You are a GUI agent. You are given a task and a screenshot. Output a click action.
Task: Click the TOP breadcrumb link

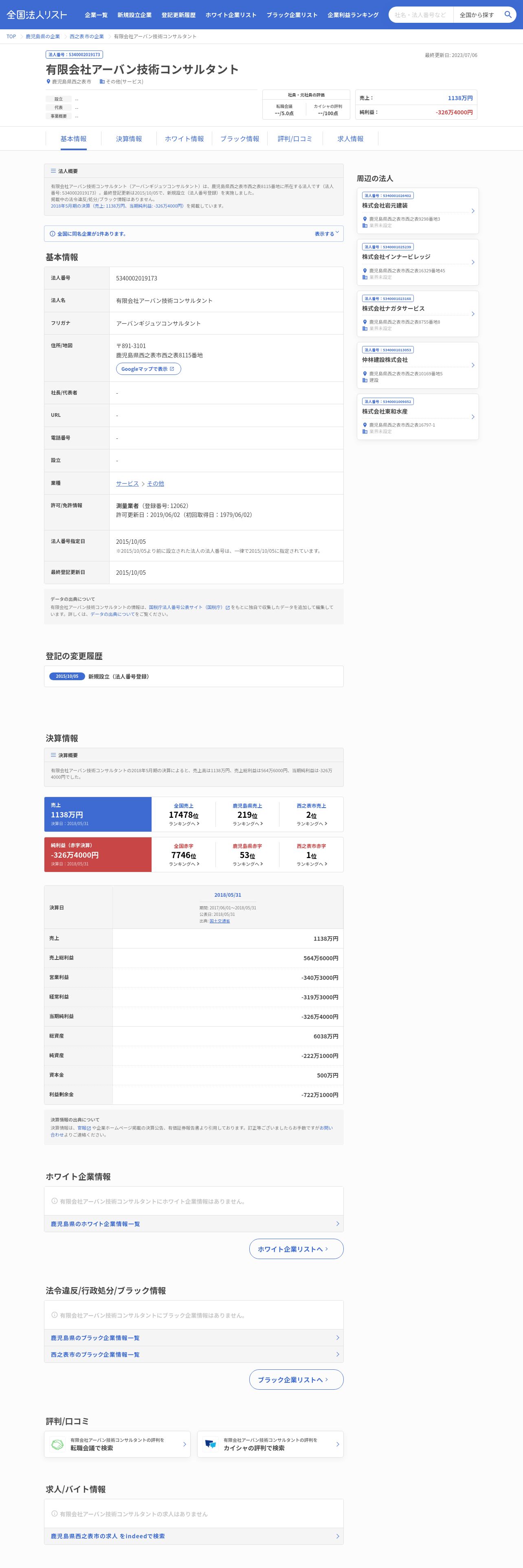pyautogui.click(x=11, y=37)
